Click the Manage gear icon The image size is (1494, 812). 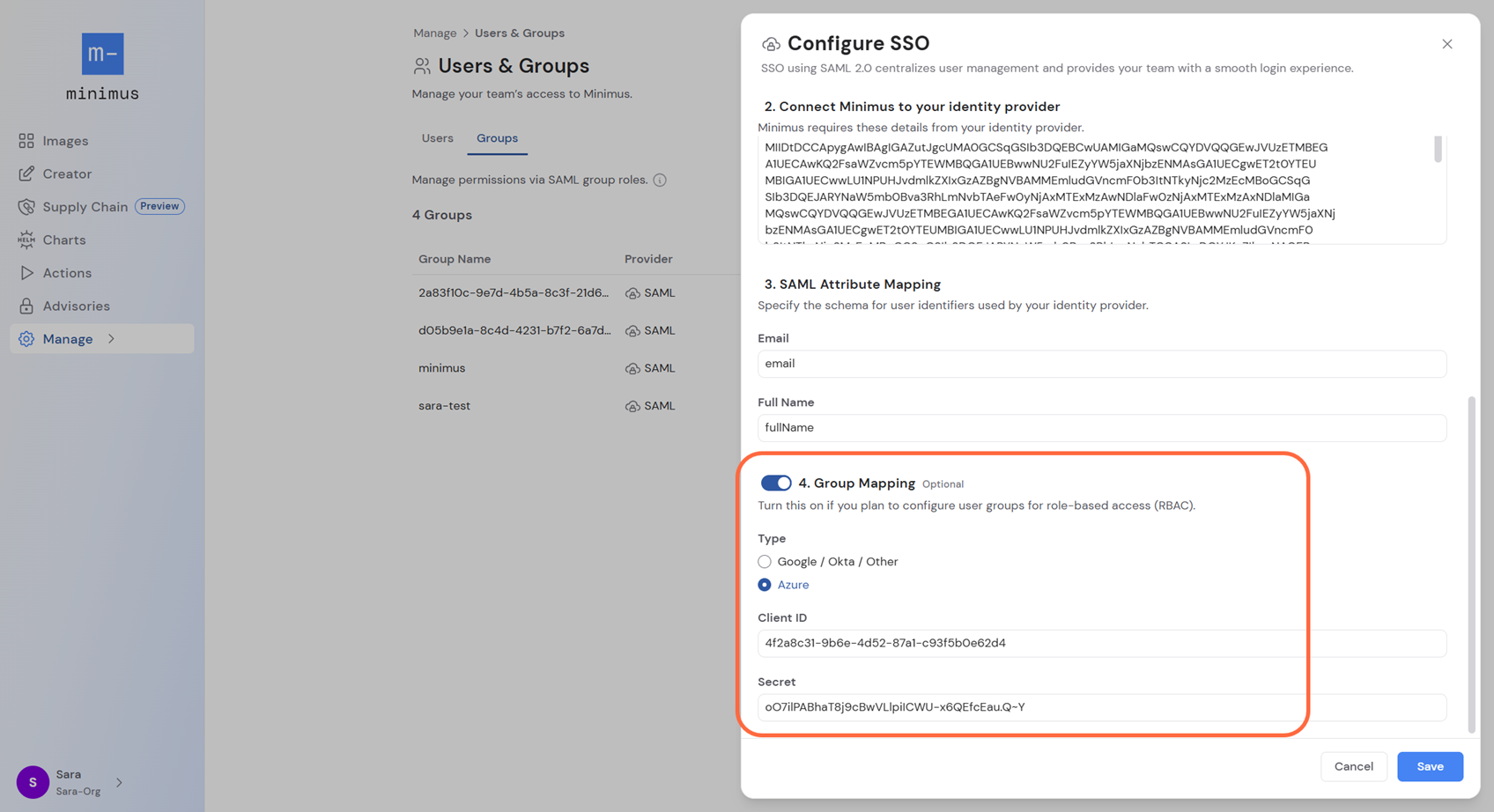tap(26, 339)
